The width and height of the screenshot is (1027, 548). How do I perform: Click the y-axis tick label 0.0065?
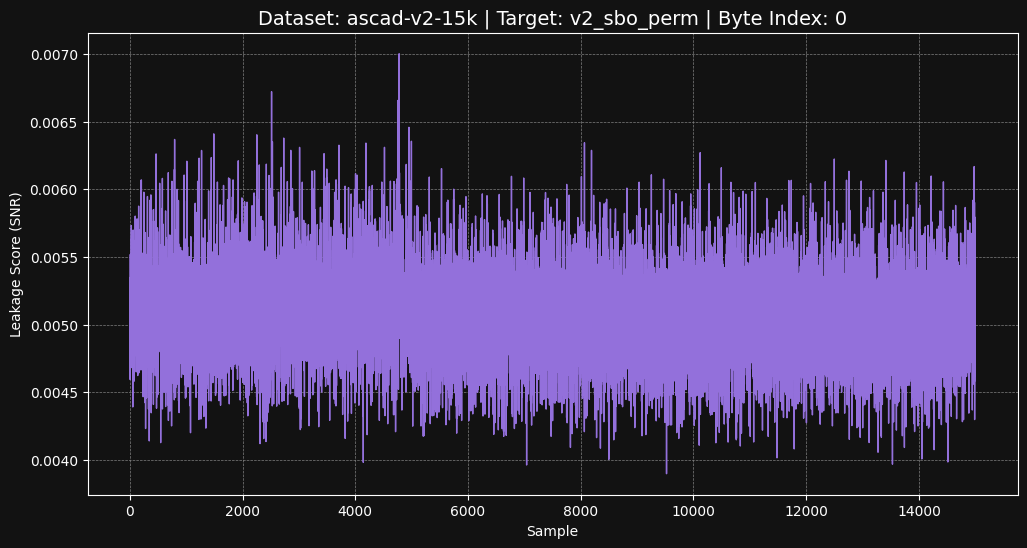point(55,122)
